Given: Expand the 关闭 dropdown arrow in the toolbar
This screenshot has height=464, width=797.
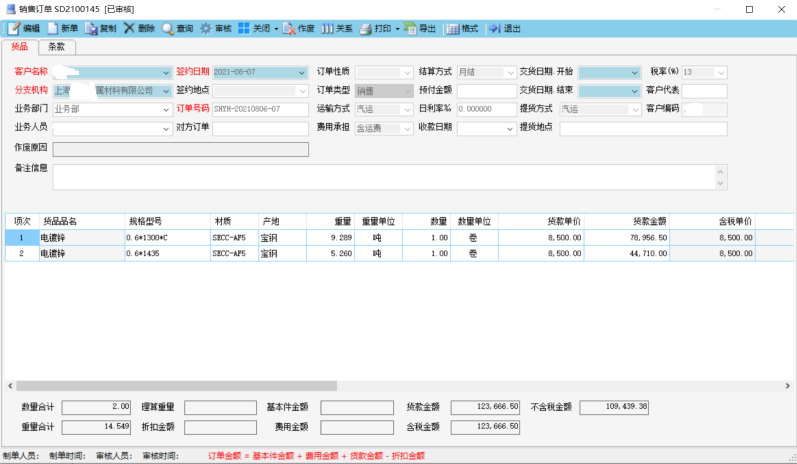Looking at the screenshot, I should tap(276, 29).
